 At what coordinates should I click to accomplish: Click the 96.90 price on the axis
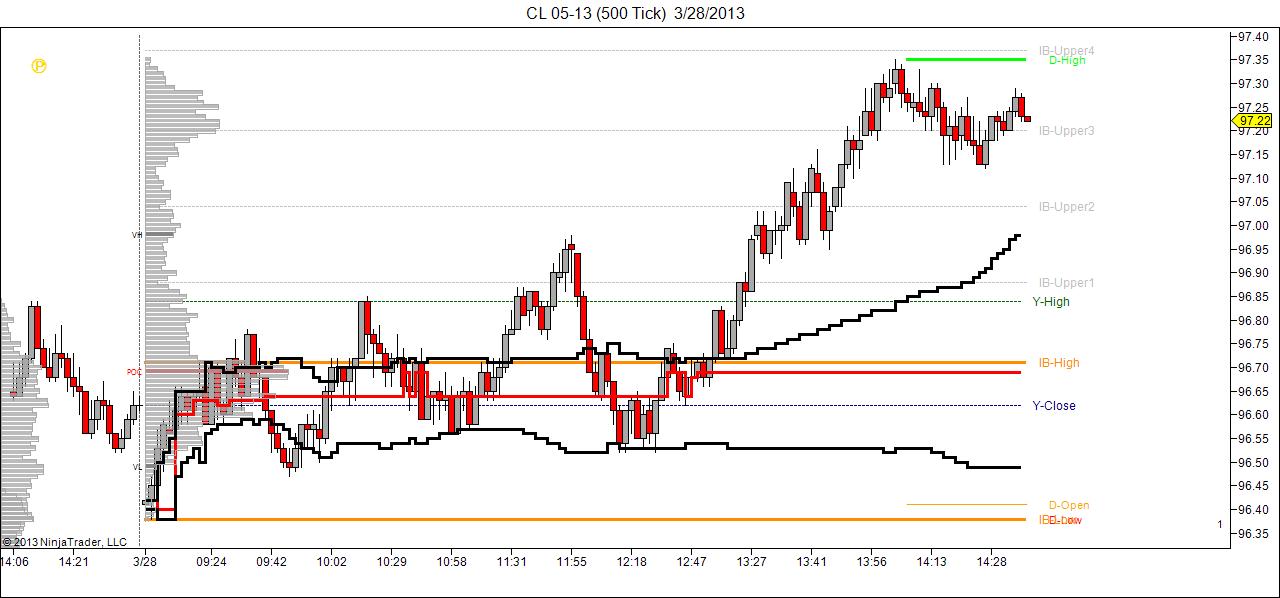1252,272
